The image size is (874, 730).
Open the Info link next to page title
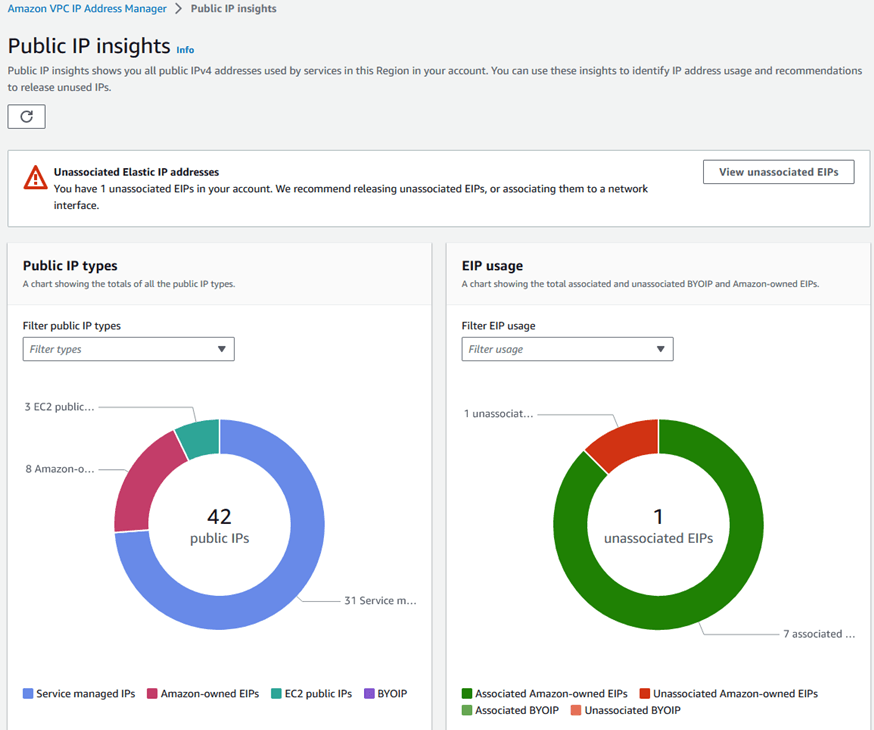pos(185,49)
